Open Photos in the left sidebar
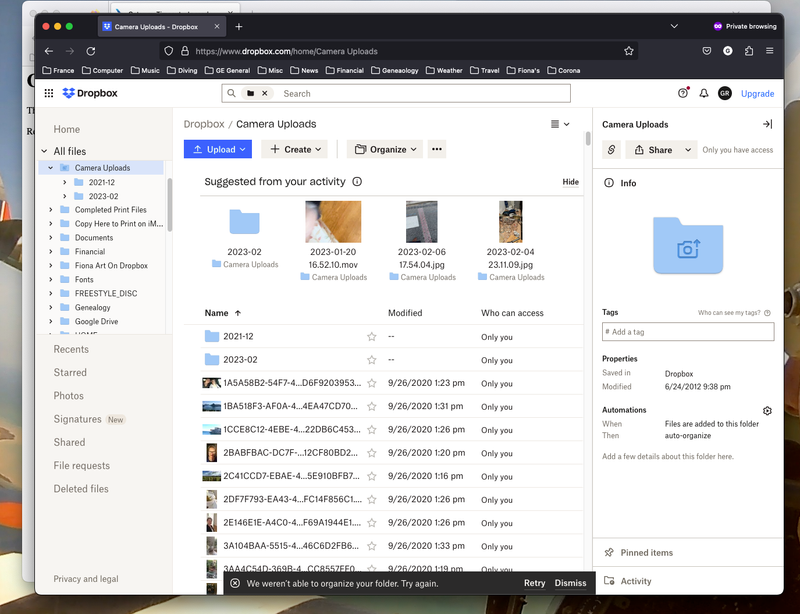Viewport: 800px width, 614px height. 69,396
